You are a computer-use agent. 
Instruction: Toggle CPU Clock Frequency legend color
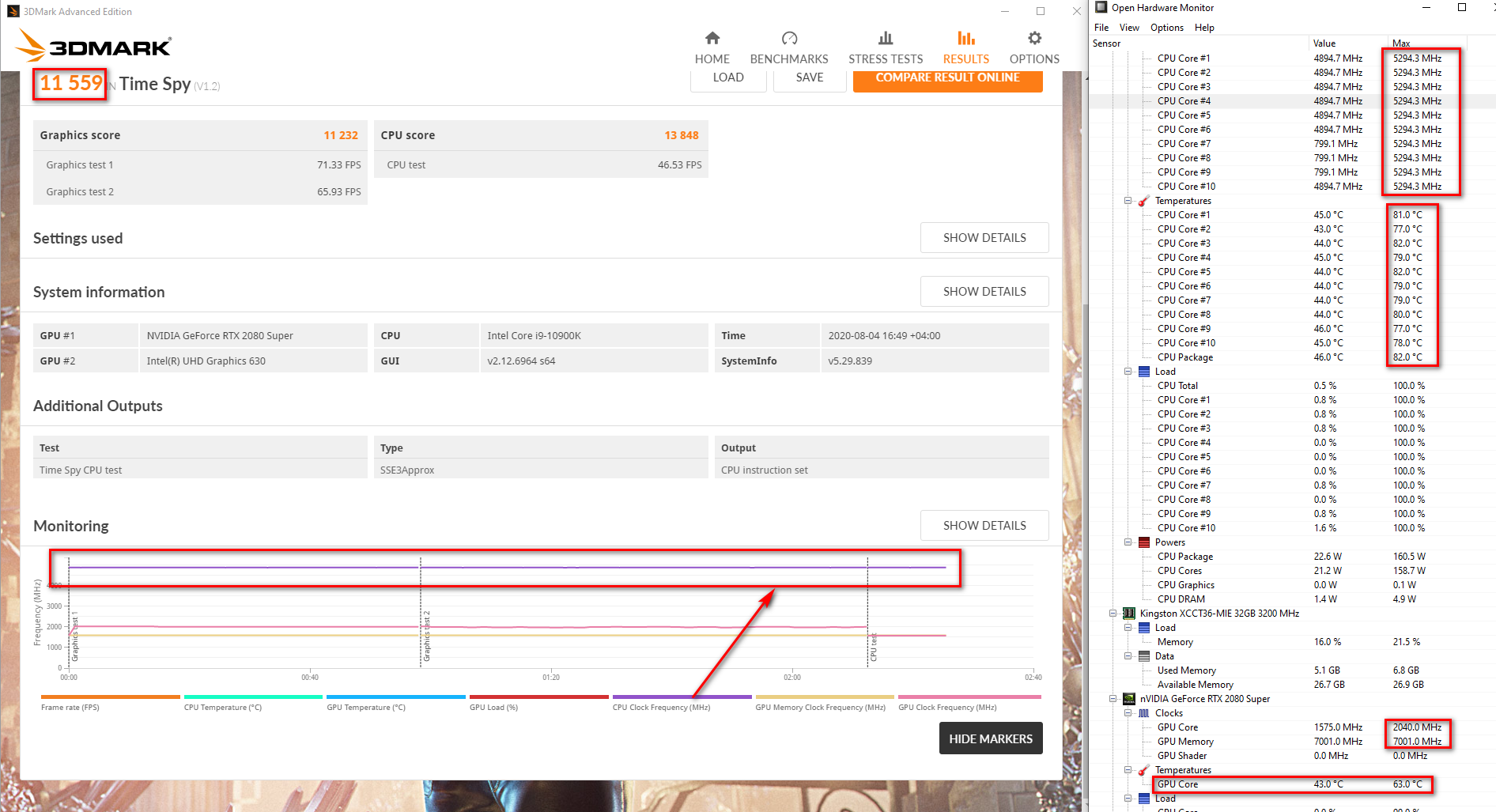tap(682, 697)
